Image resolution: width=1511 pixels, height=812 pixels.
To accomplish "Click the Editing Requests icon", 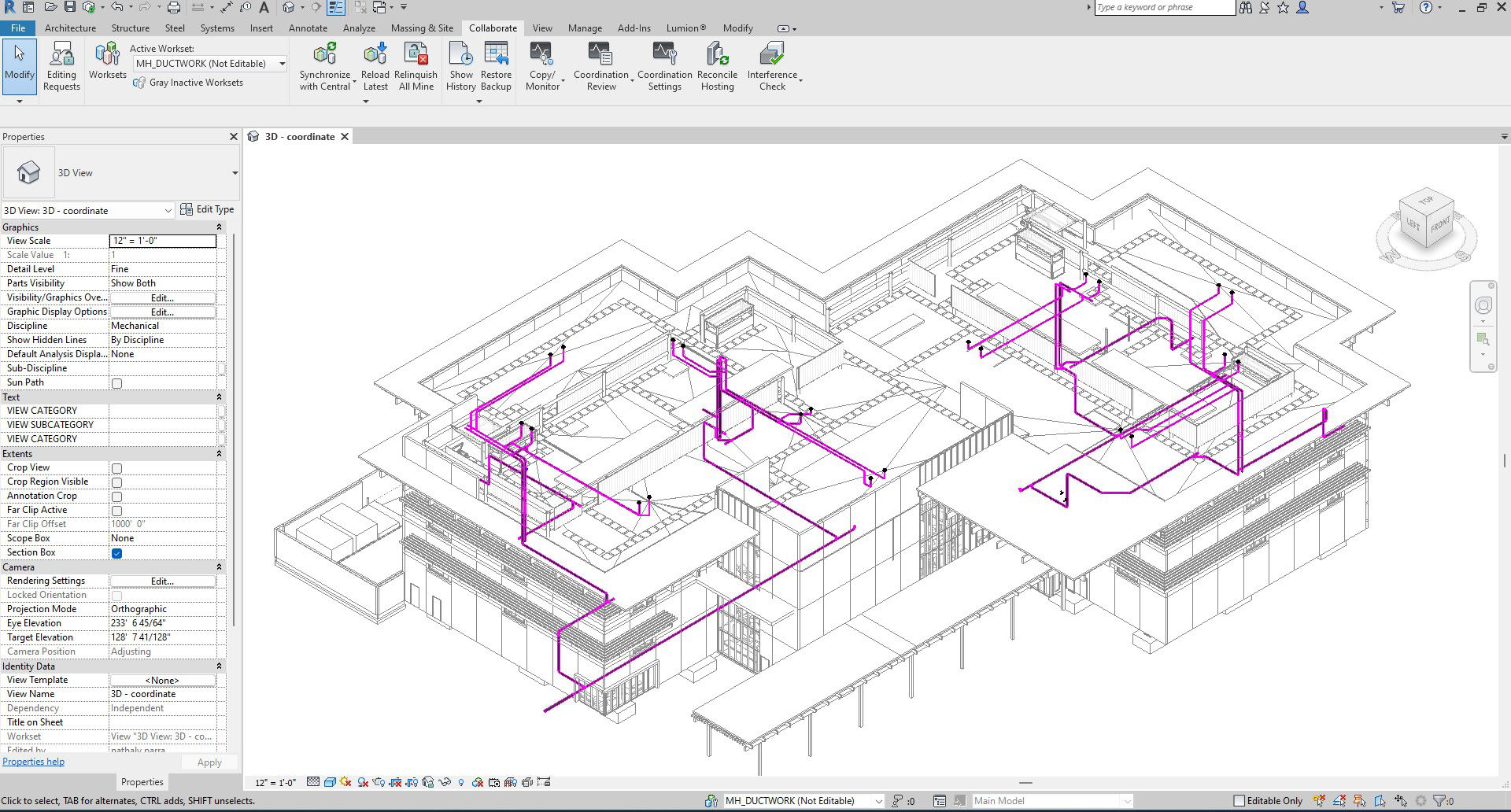I will 61,55.
